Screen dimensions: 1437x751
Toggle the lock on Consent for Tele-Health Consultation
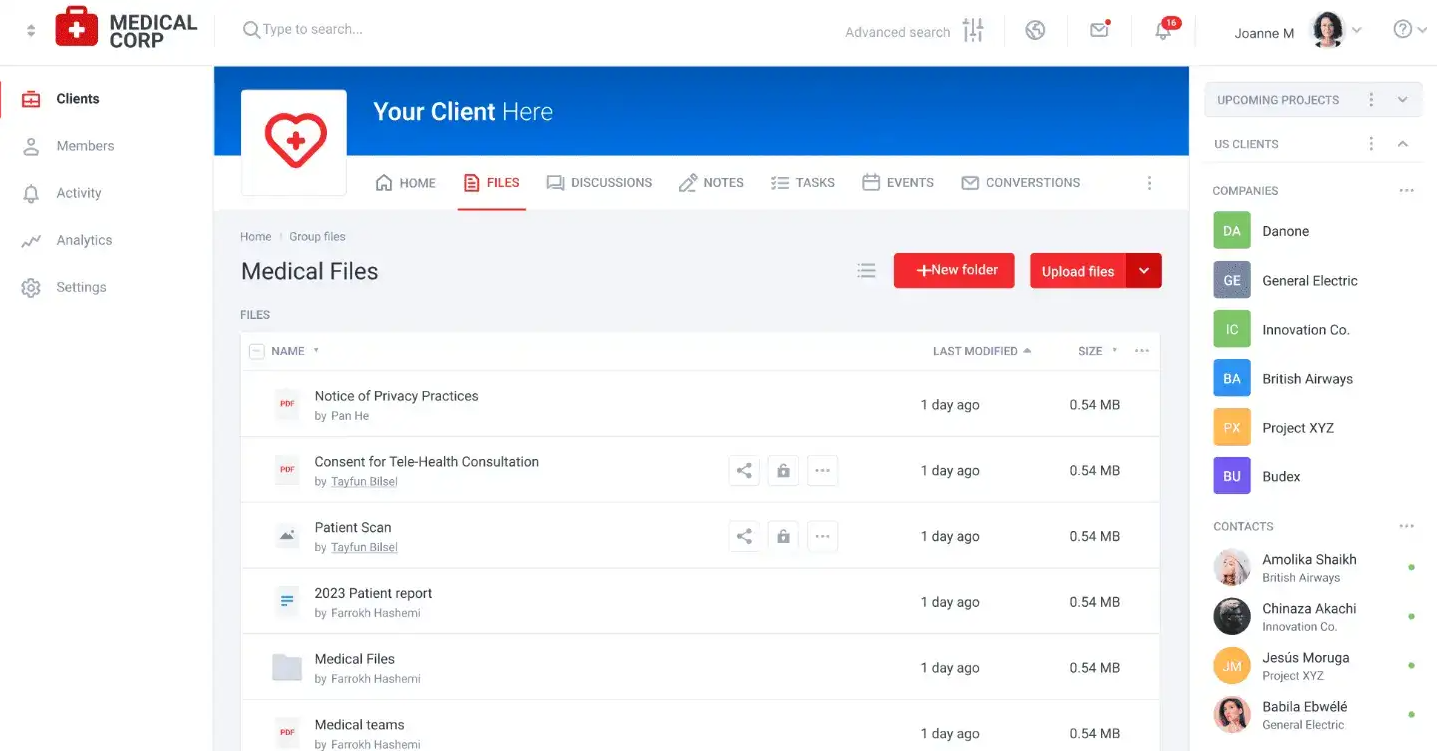[x=783, y=470]
